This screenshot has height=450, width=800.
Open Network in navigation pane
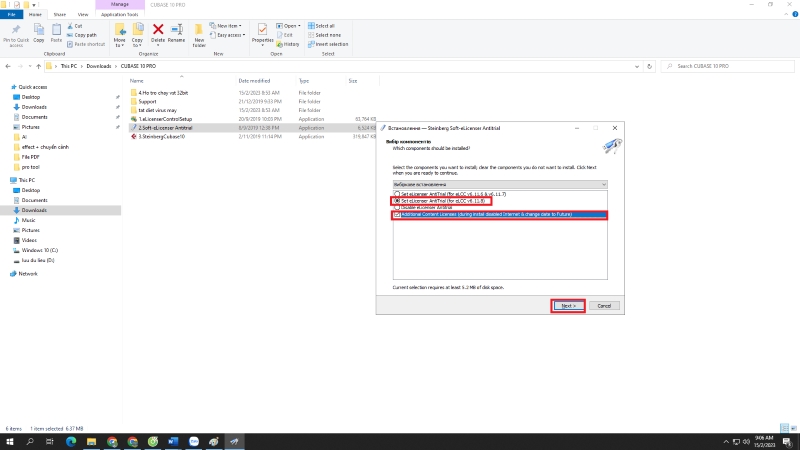point(28,274)
